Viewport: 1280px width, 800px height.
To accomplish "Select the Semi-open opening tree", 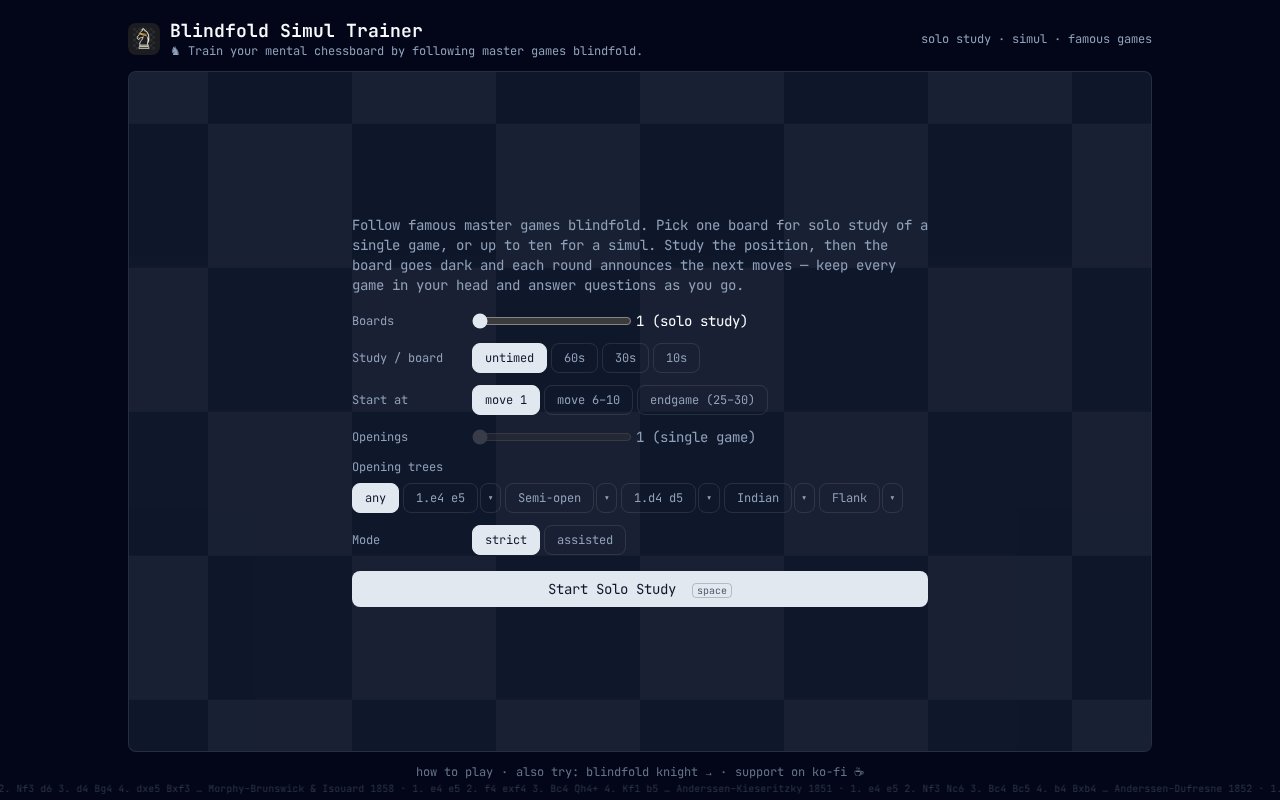I will click(x=549, y=498).
